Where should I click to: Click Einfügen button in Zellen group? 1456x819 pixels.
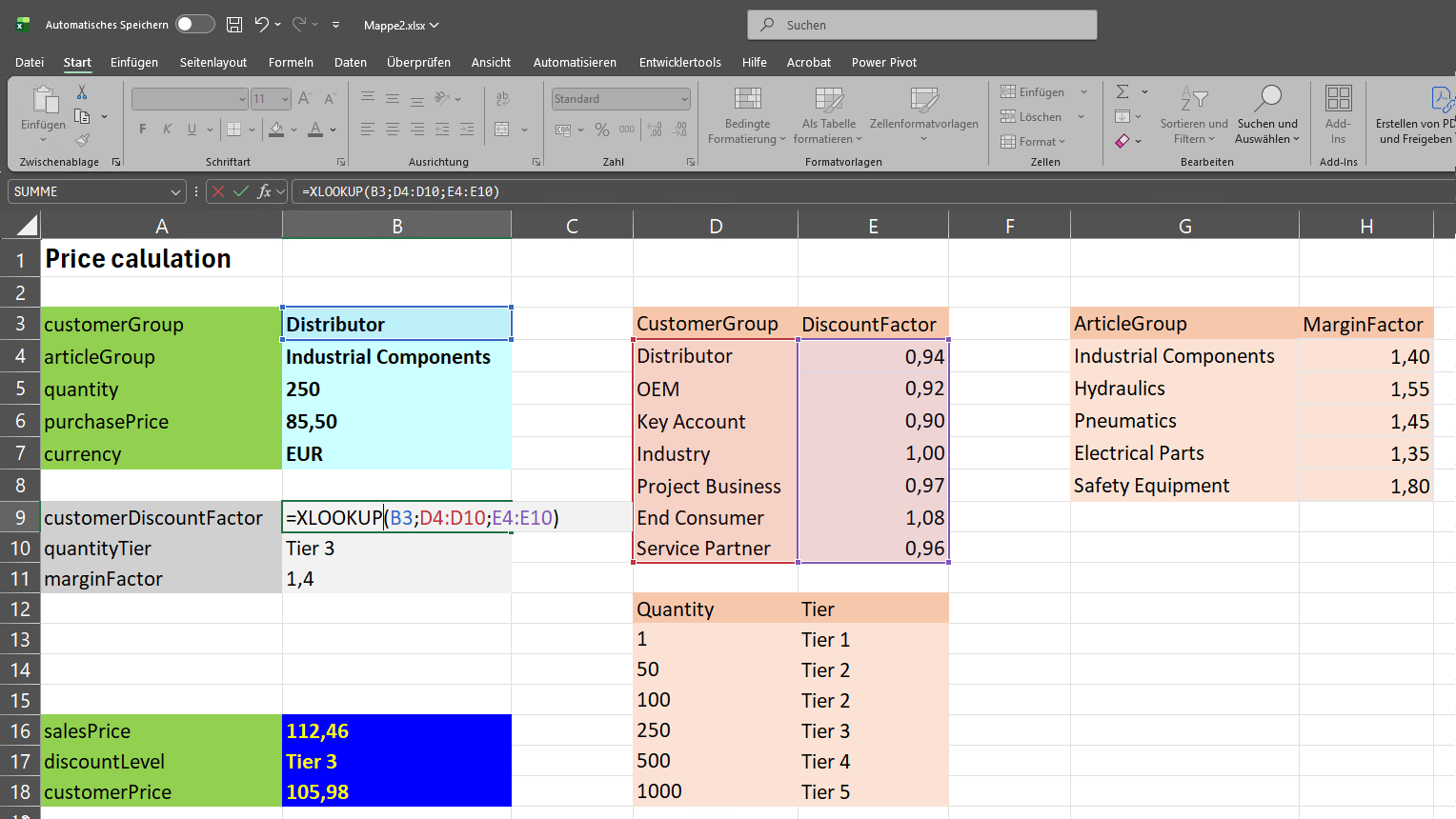(1033, 92)
